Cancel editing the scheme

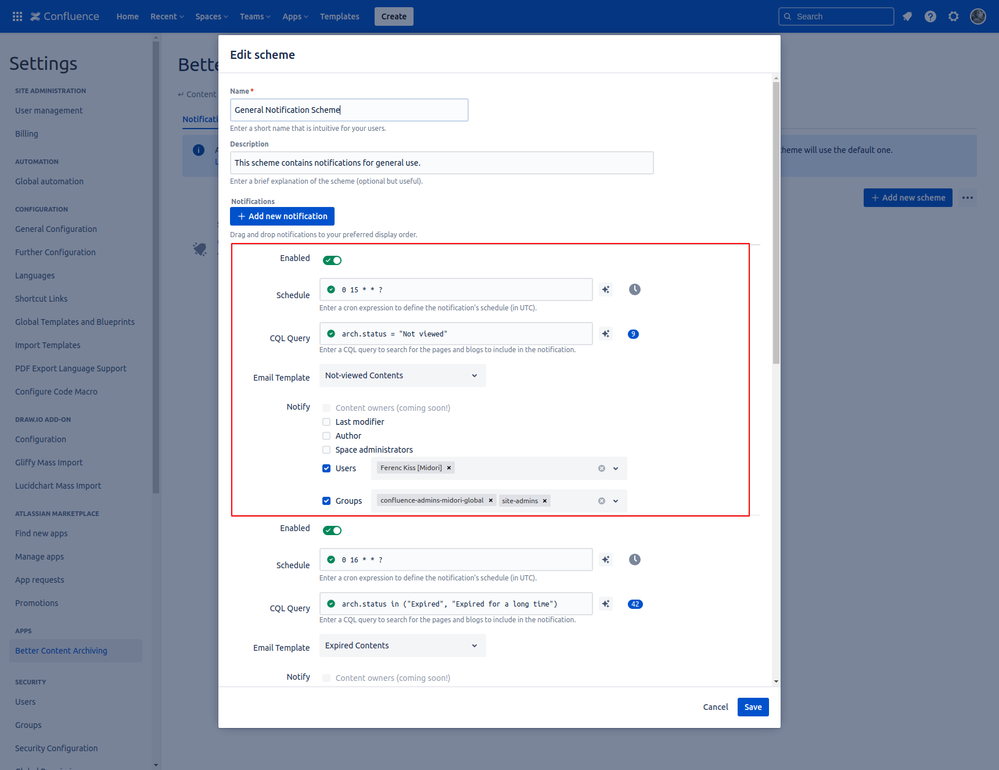click(x=715, y=707)
